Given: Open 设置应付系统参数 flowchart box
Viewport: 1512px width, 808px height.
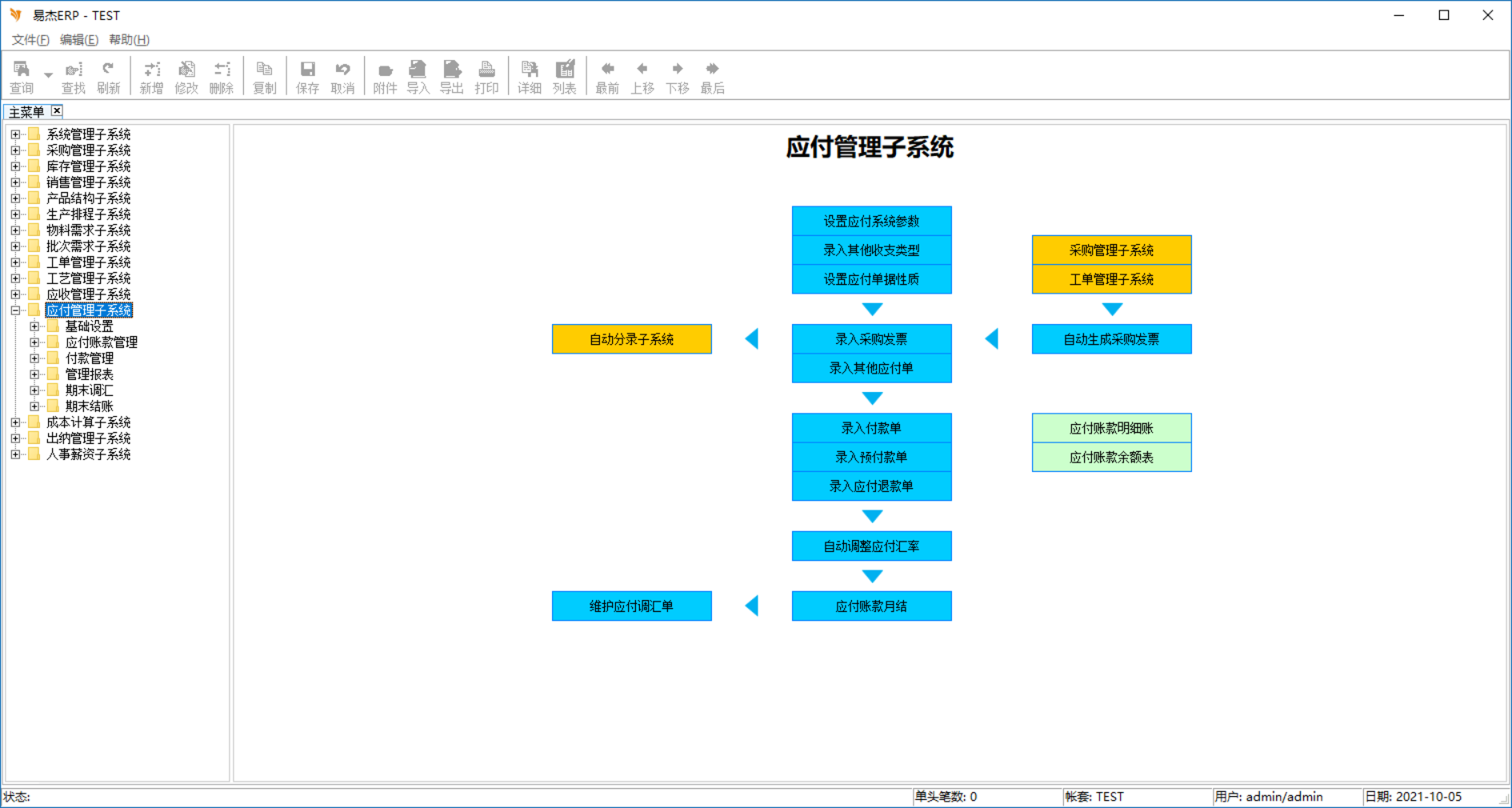Looking at the screenshot, I should click(872, 222).
